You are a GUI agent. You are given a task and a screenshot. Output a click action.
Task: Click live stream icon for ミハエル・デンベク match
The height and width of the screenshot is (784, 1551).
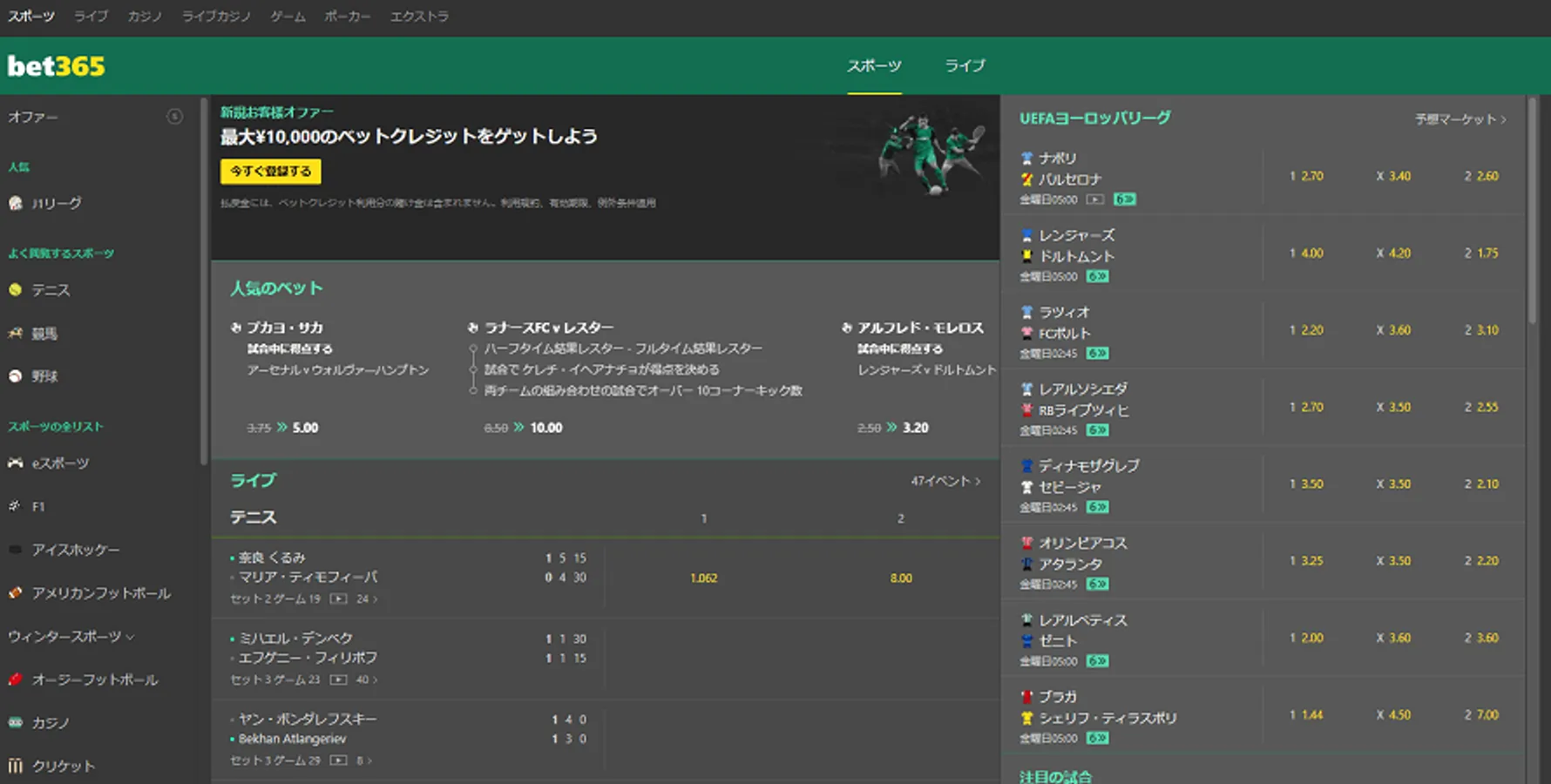(x=339, y=679)
